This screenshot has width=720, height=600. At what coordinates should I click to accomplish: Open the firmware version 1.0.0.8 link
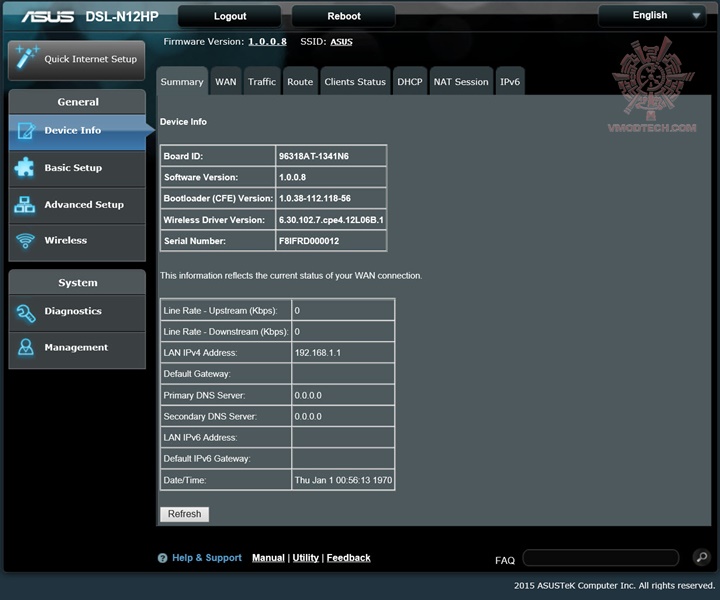pos(267,42)
